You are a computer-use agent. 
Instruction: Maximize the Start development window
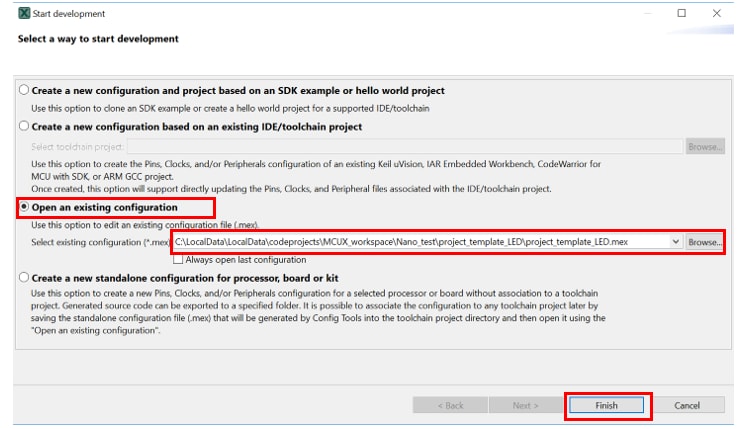[682, 14]
